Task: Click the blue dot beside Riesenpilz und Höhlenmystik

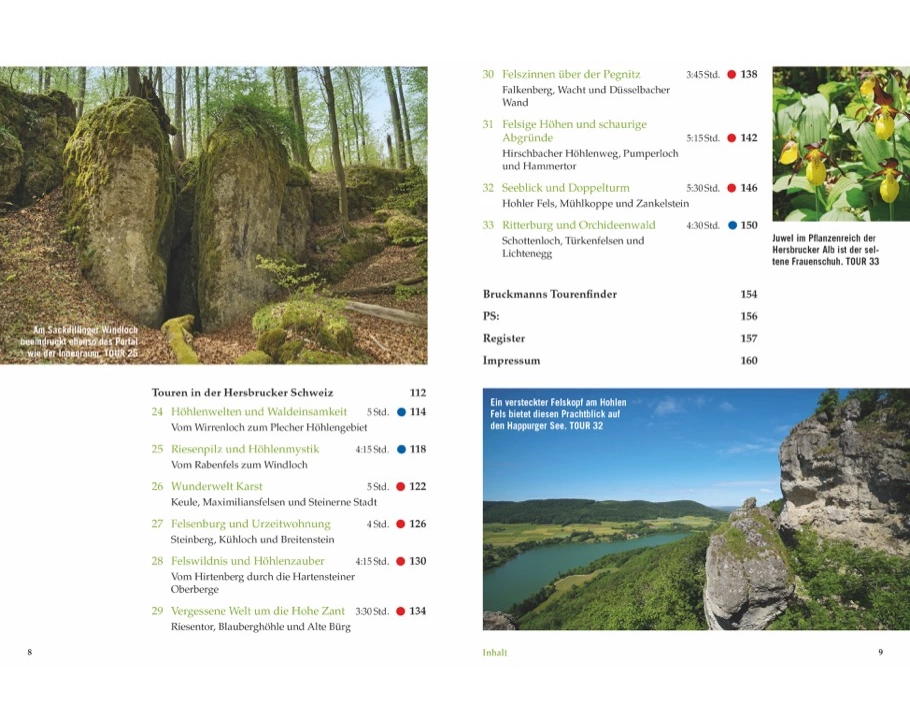Action: pyautogui.click(x=401, y=450)
